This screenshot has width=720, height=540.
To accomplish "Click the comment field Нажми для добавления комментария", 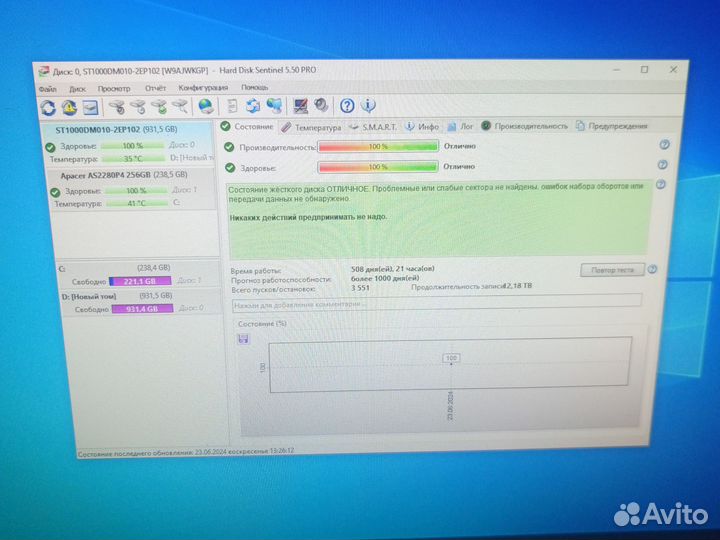I will point(437,304).
